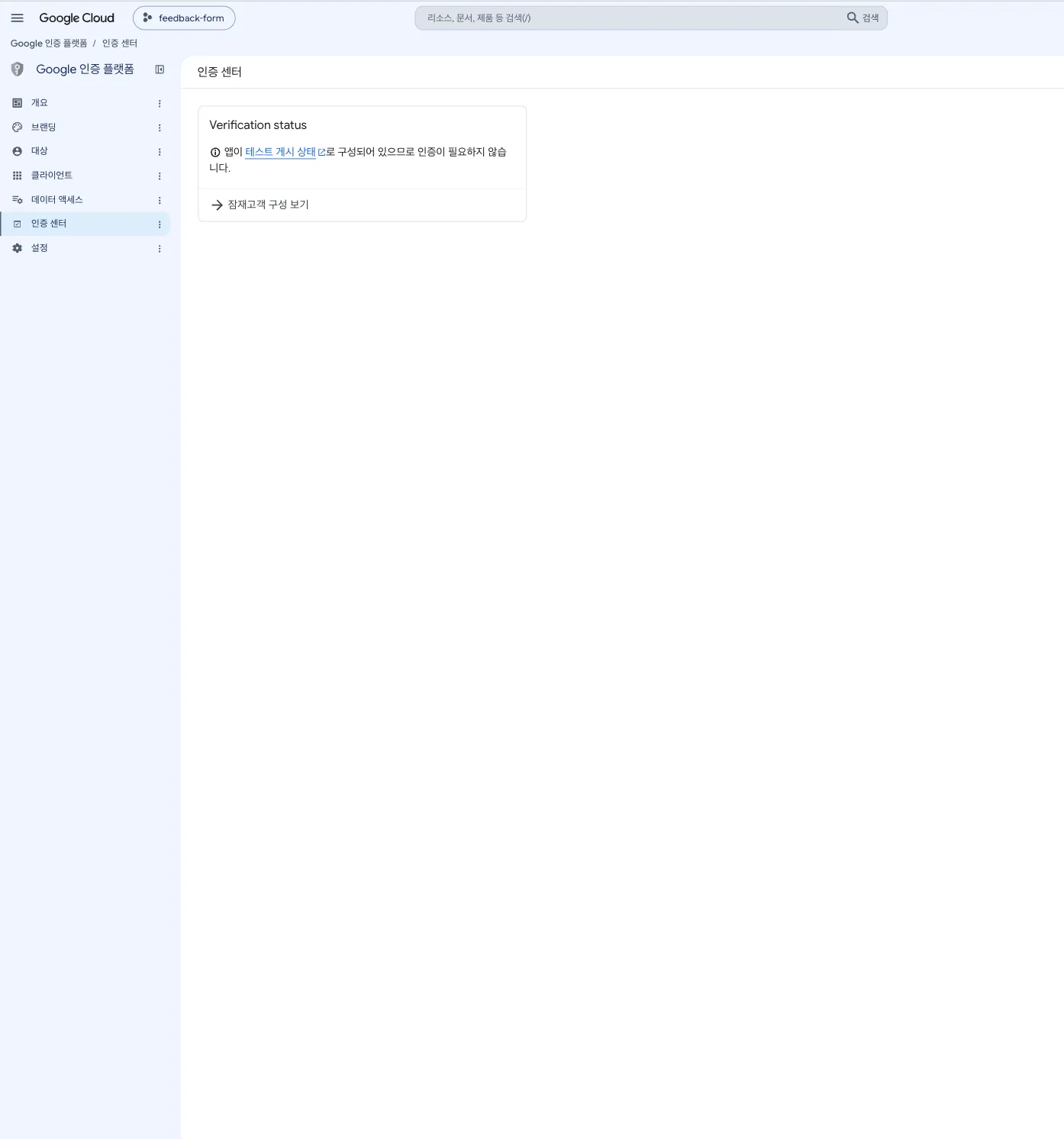Open the three-dot menu for 브랜딩
The width and height of the screenshot is (1064, 1139).
160,128
